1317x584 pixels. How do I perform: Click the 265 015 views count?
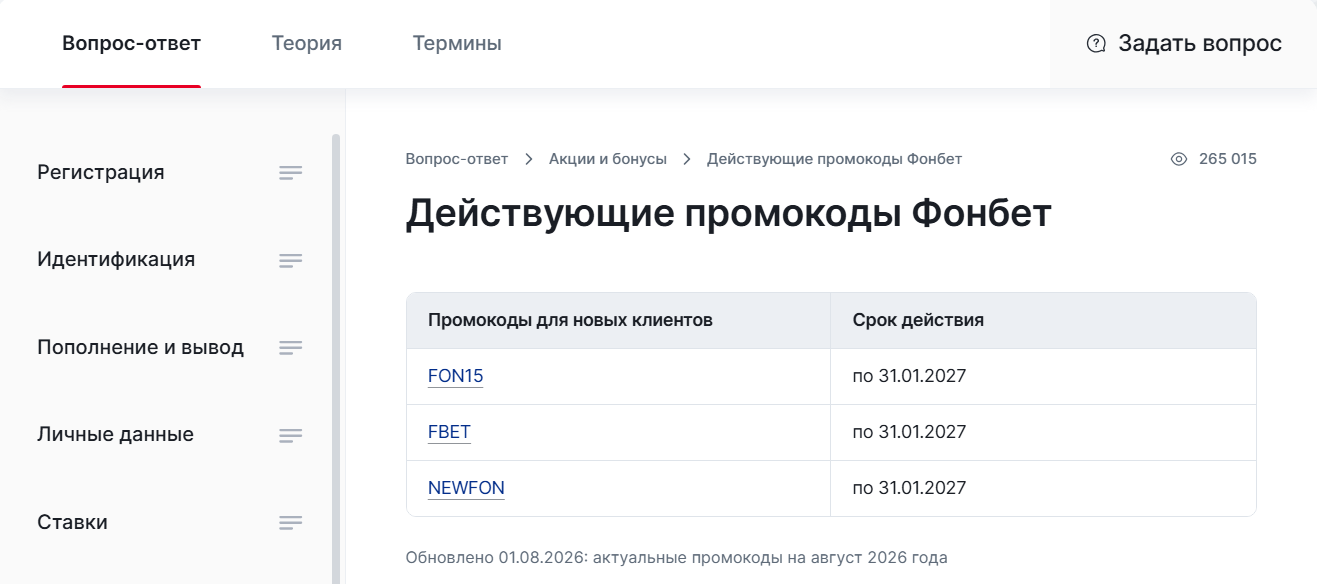click(1228, 159)
